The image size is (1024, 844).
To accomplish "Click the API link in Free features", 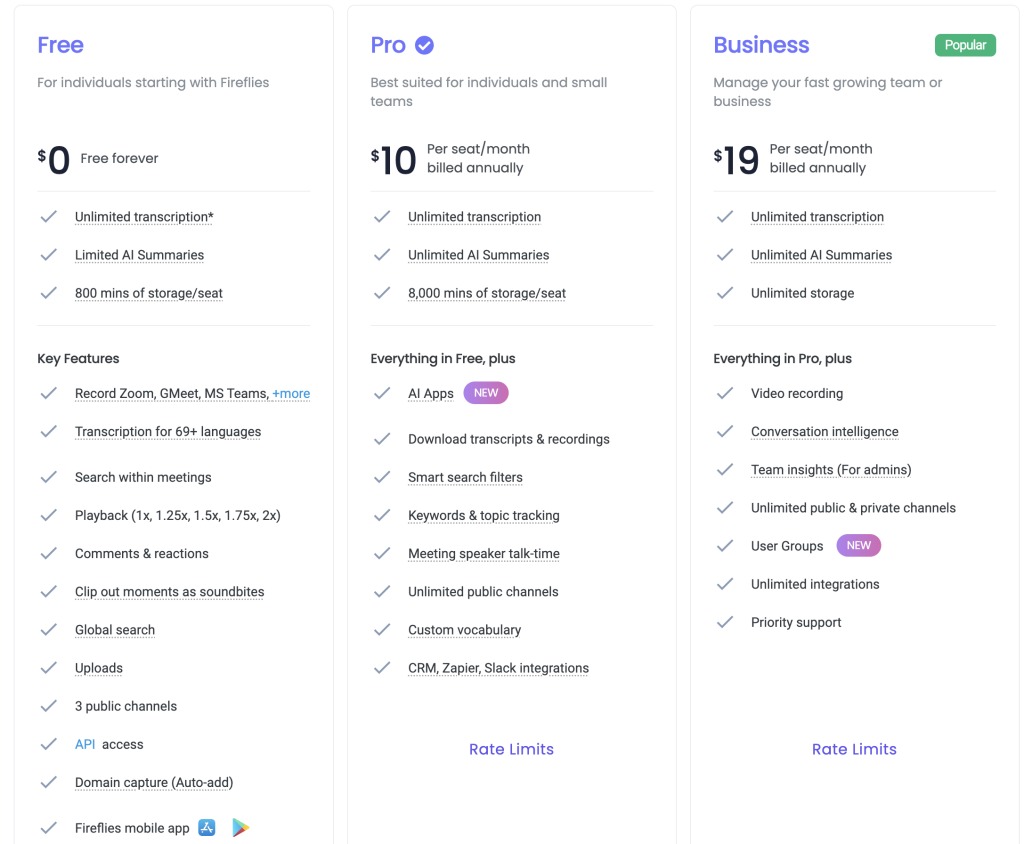I will coord(85,744).
